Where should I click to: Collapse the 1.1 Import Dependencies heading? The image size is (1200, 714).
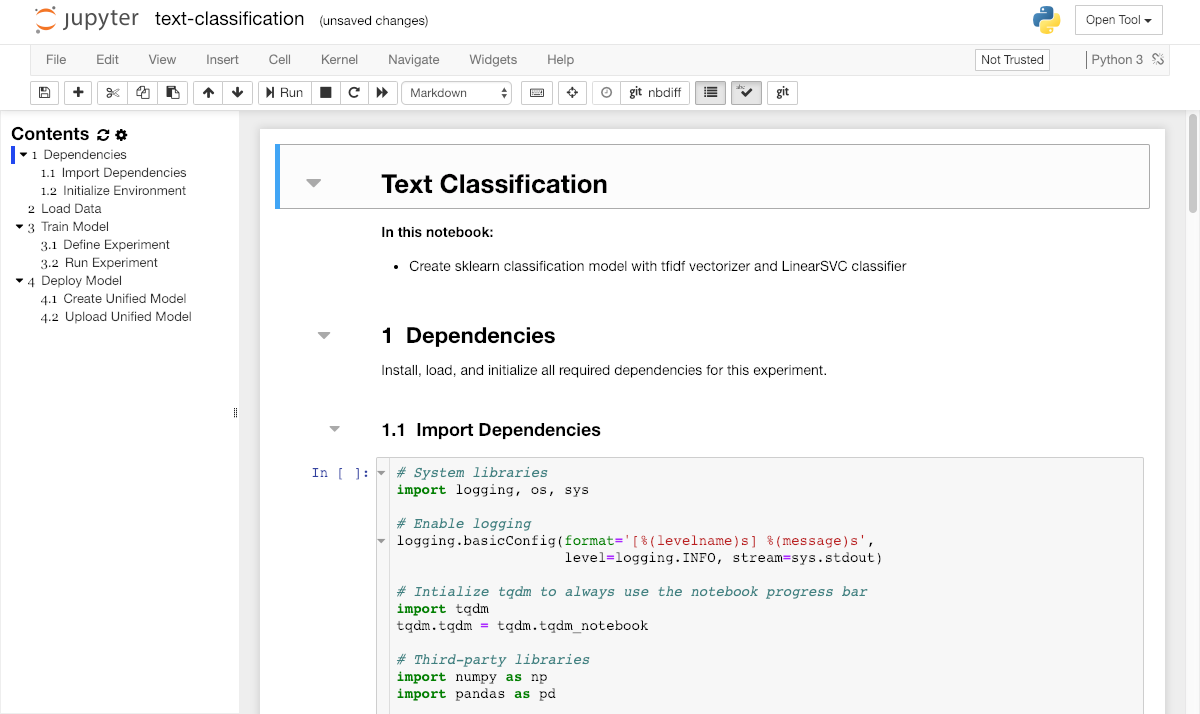pyautogui.click(x=335, y=430)
